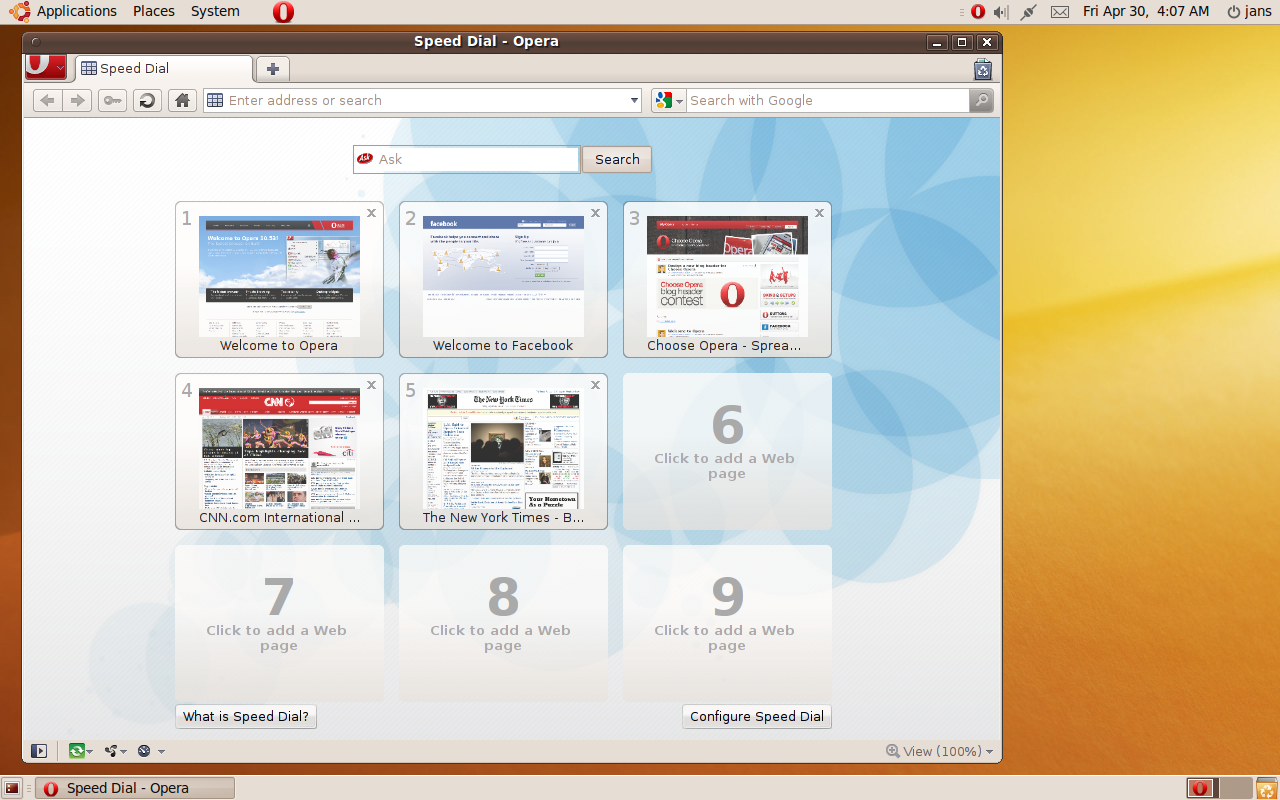This screenshot has height=800, width=1280.
Task: Click the What is Speed Dial? button
Action: 246,716
